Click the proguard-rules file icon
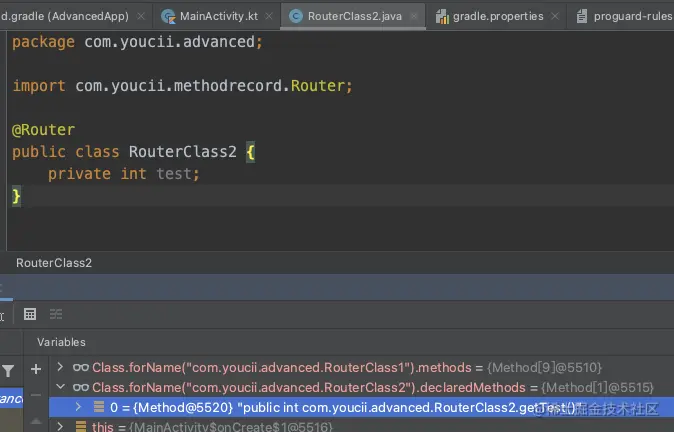Viewport: 674px width, 432px height. pos(582,16)
